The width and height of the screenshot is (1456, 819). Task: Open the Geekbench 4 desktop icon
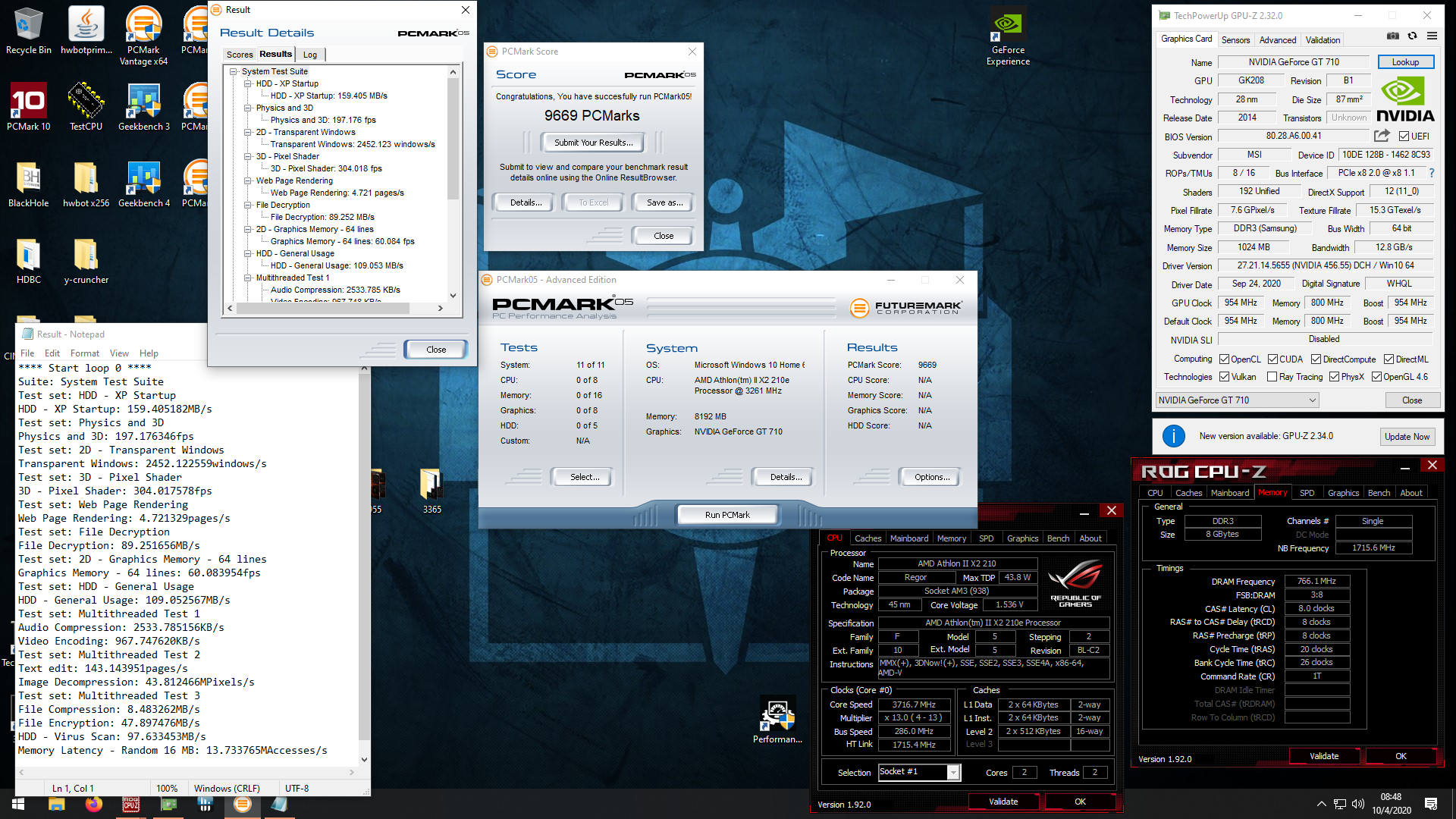coord(143,184)
